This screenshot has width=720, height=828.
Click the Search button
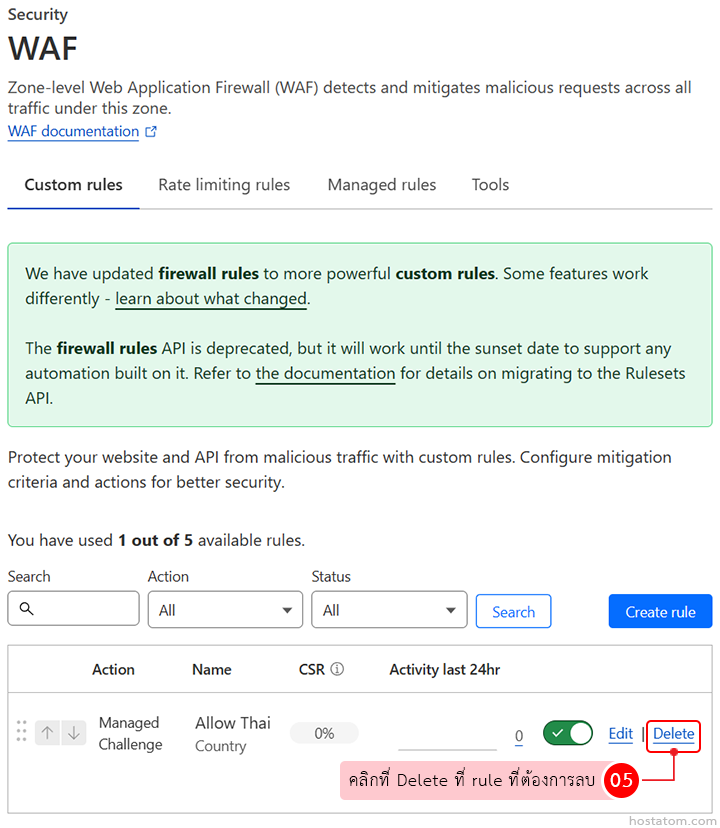tap(513, 611)
